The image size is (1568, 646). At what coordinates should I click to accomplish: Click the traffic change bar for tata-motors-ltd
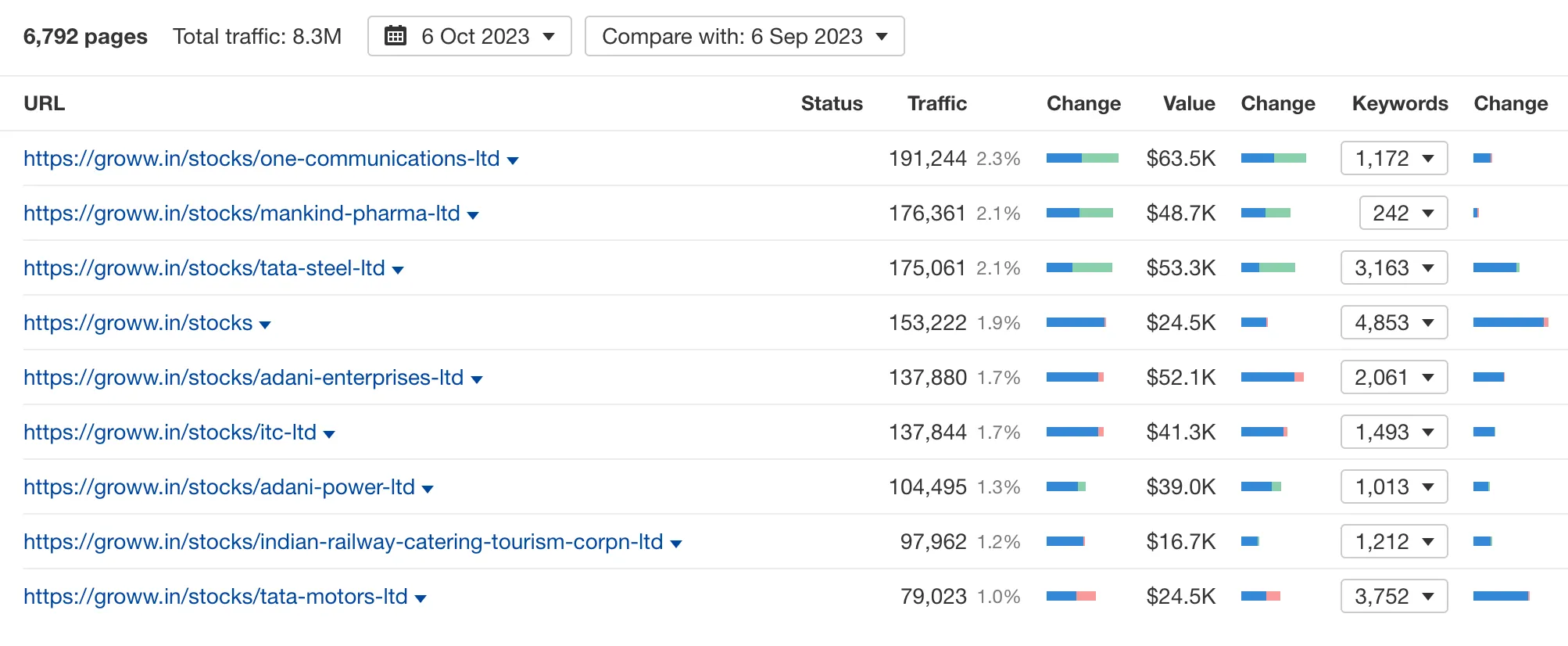pos(1071,596)
